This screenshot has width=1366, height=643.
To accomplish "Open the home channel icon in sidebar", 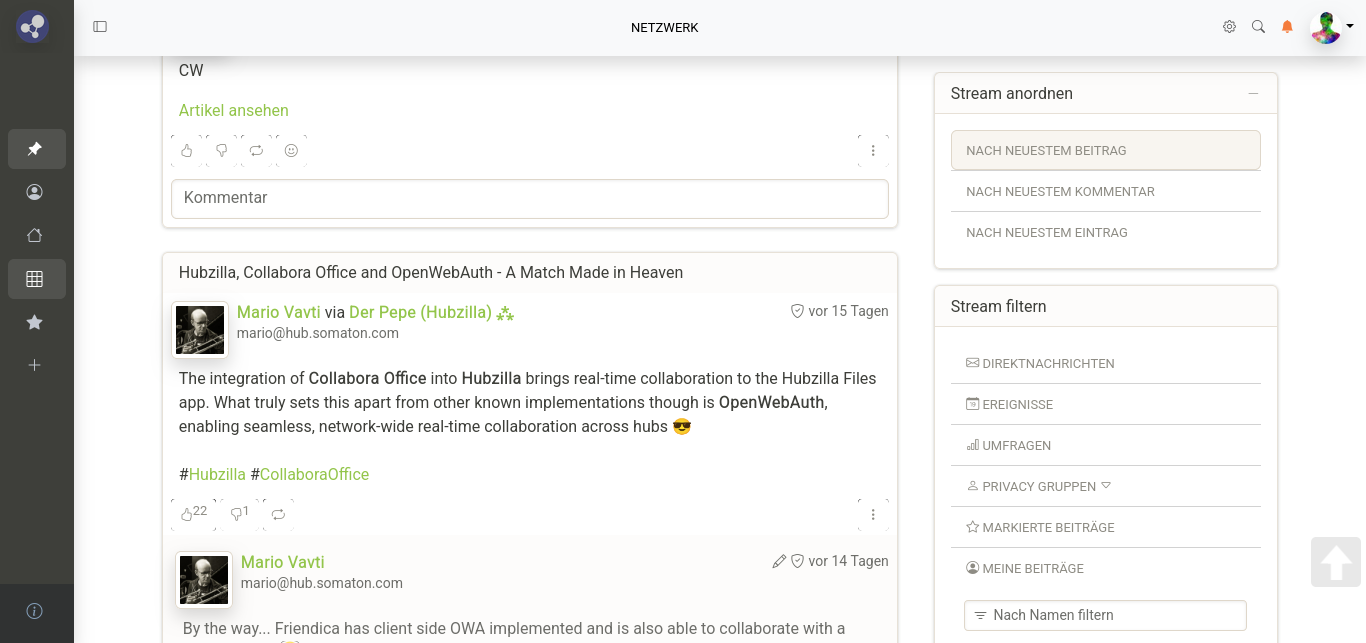I will coord(35,236).
